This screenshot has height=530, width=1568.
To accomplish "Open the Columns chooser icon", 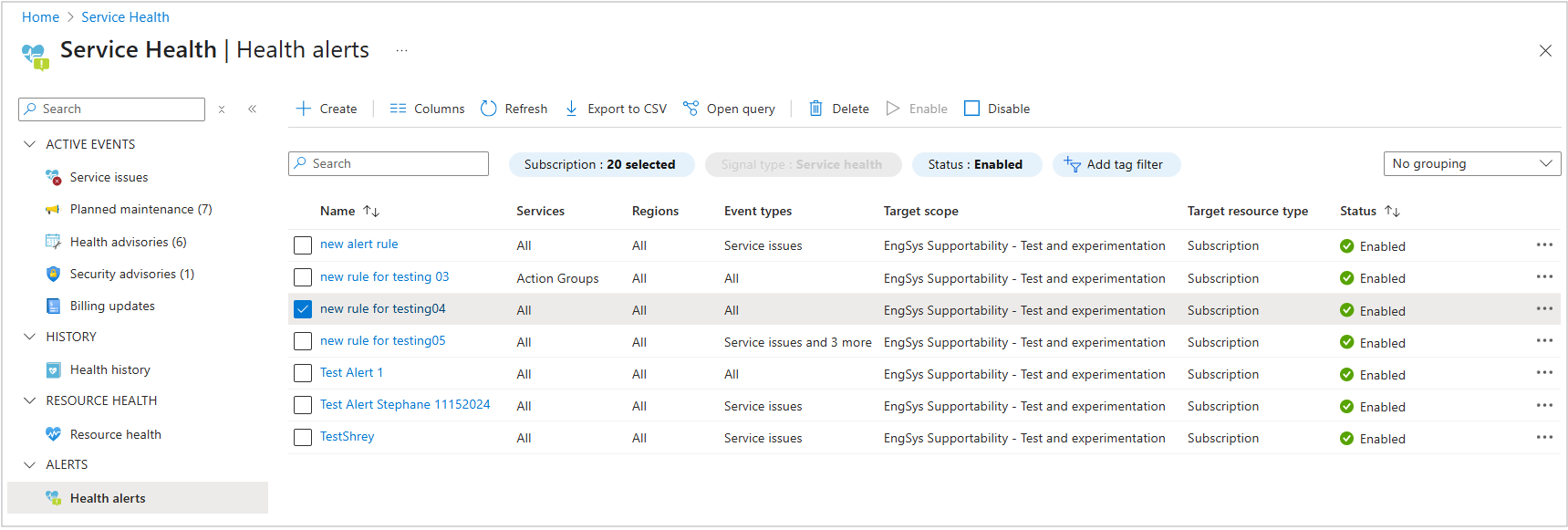I will (x=398, y=109).
